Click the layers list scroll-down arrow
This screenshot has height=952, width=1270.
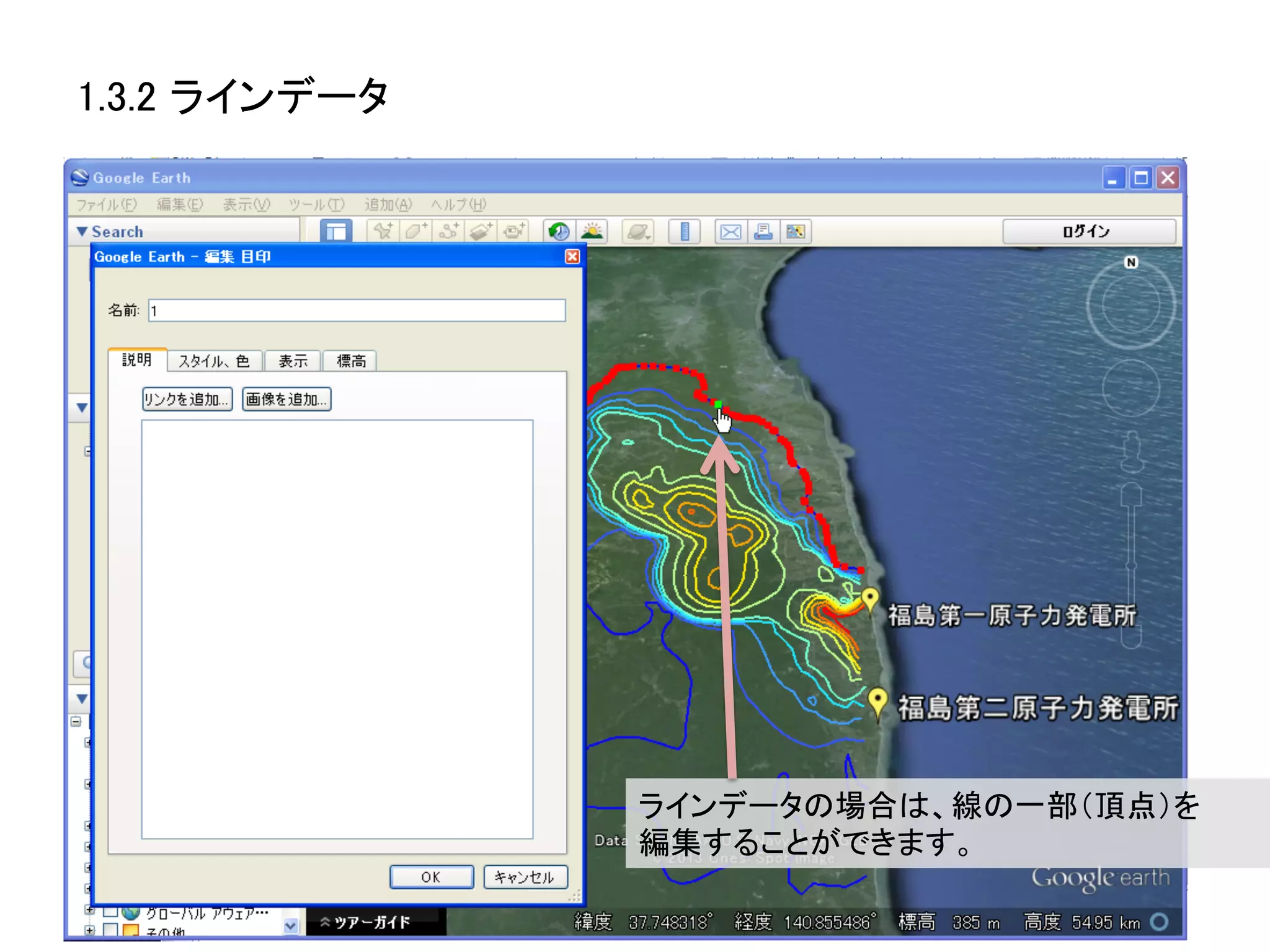(290, 926)
